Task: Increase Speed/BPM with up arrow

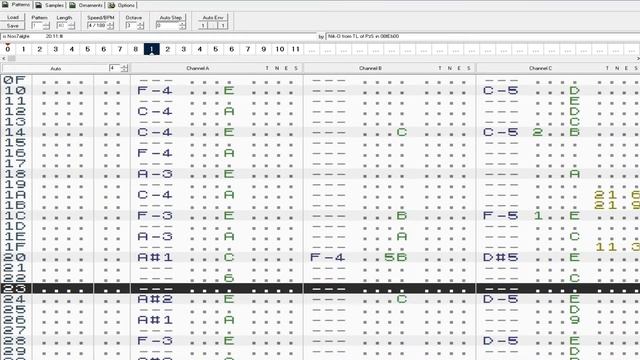Action: [110, 24]
